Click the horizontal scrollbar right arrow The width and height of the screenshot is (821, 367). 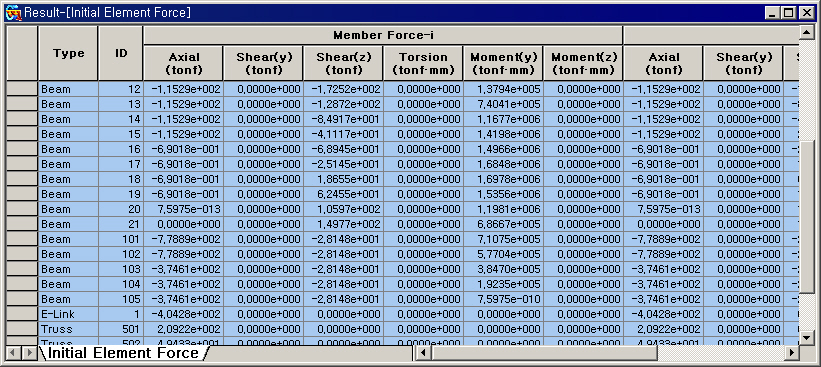[x=792, y=353]
